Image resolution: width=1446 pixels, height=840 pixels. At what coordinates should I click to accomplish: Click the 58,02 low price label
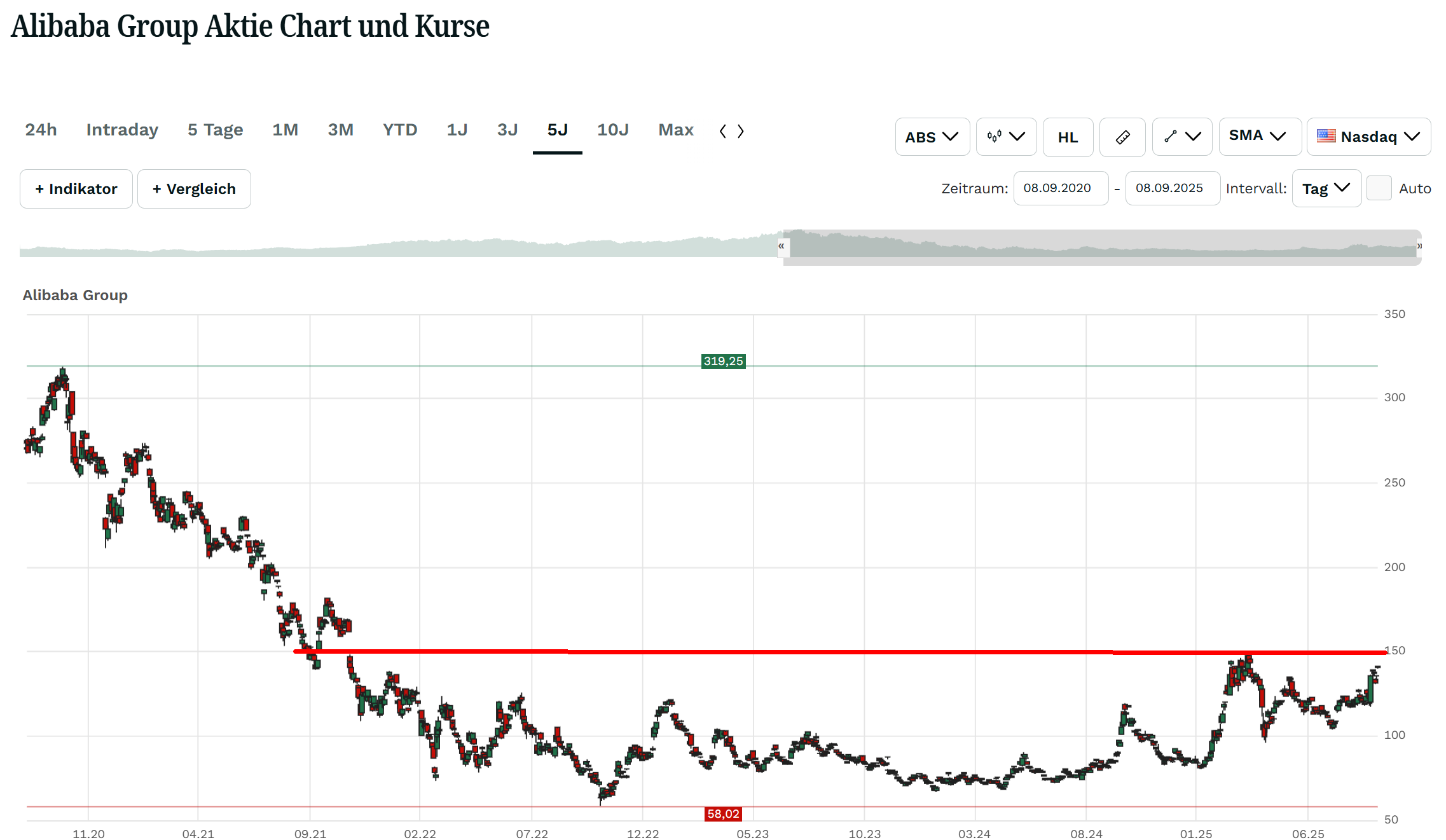[x=723, y=814]
